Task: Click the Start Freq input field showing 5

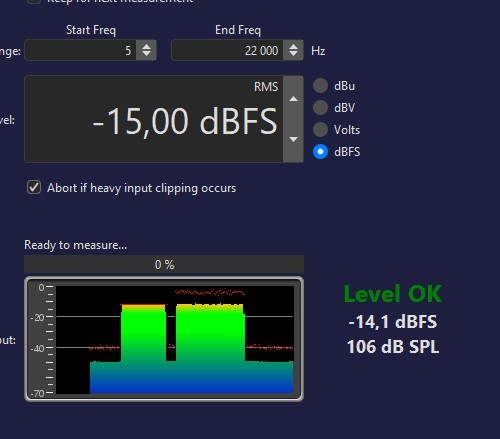Action: pyautogui.click(x=80, y=50)
